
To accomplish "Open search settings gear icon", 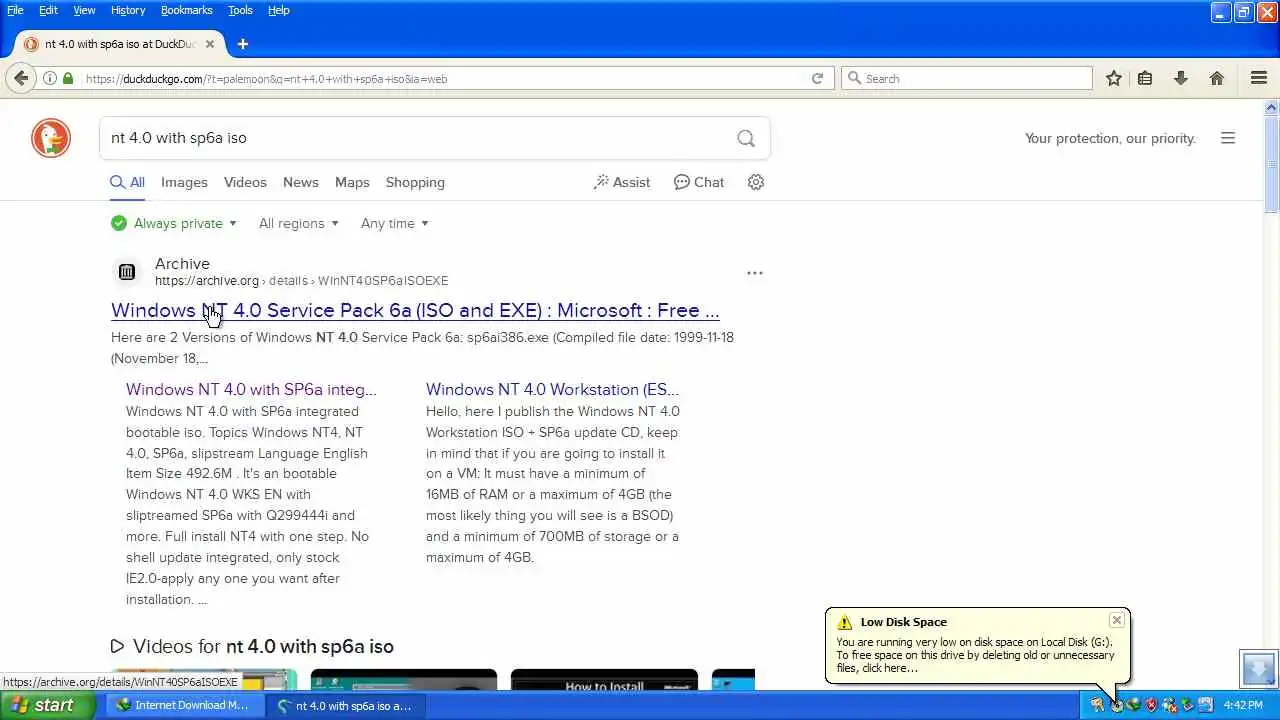I will [756, 182].
